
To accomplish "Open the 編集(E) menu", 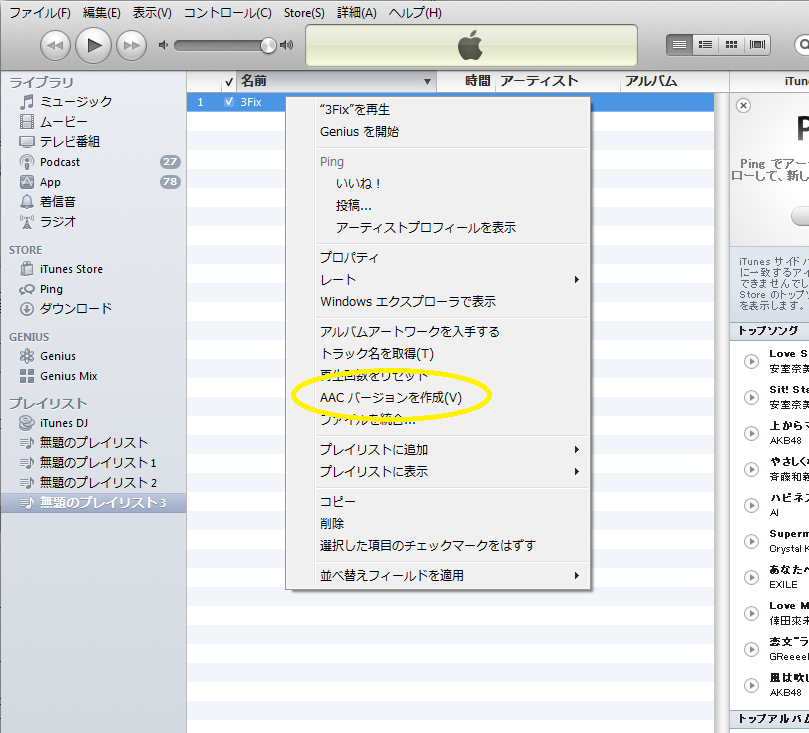I will (x=102, y=13).
